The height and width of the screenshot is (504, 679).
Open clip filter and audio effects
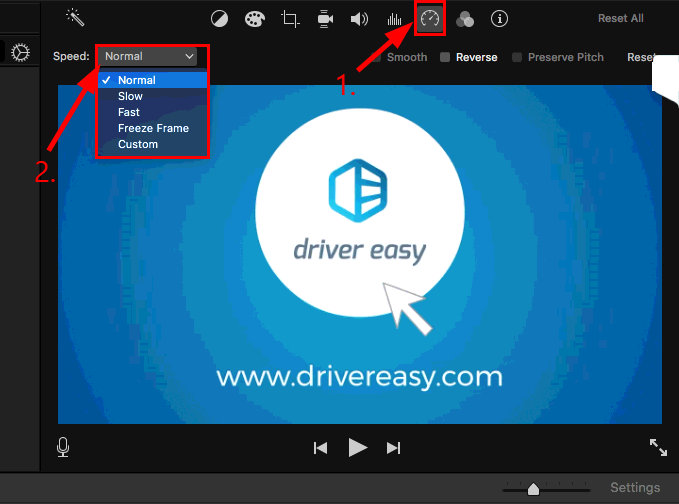click(465, 19)
